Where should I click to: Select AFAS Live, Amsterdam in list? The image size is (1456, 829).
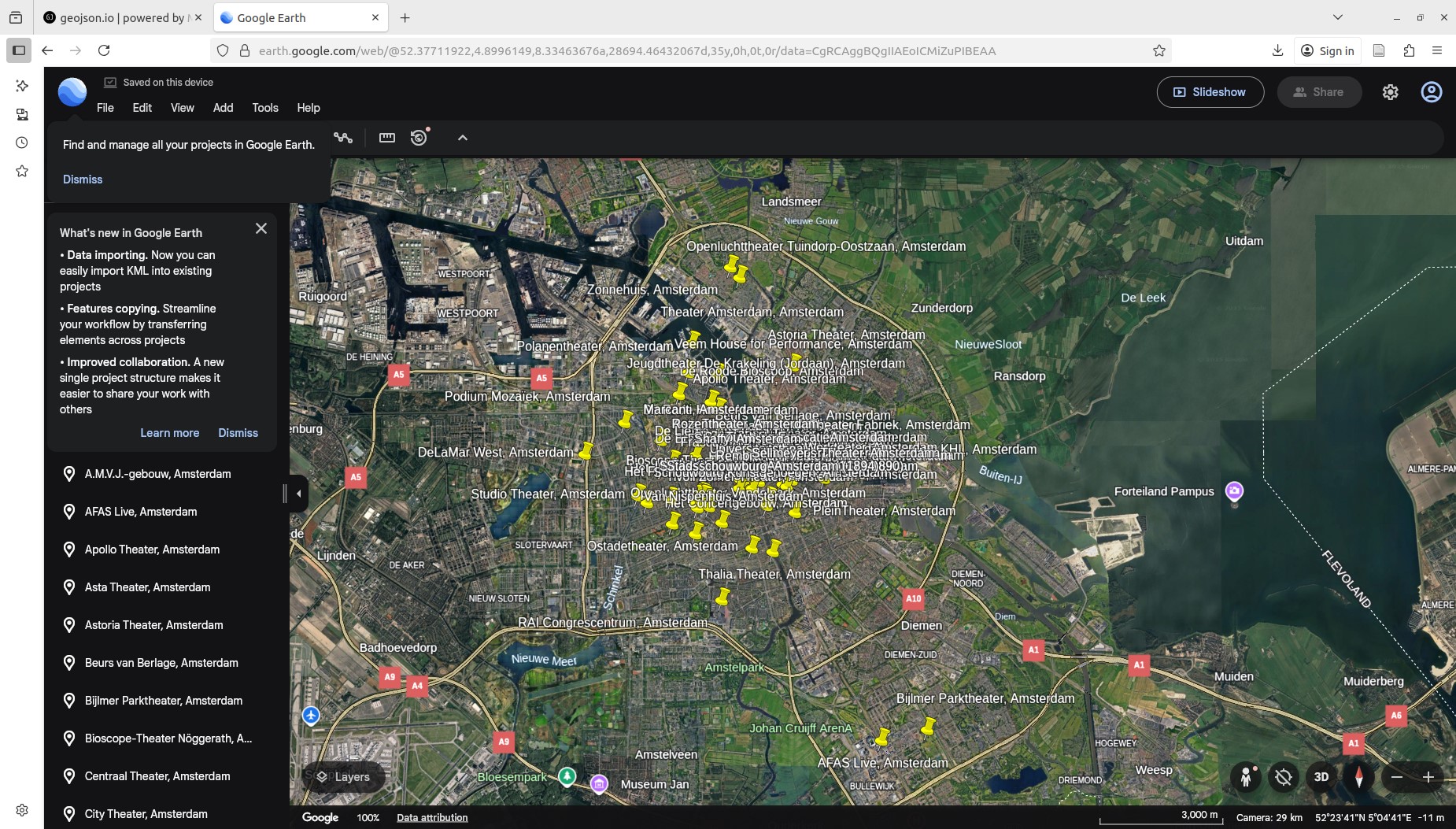click(168, 512)
